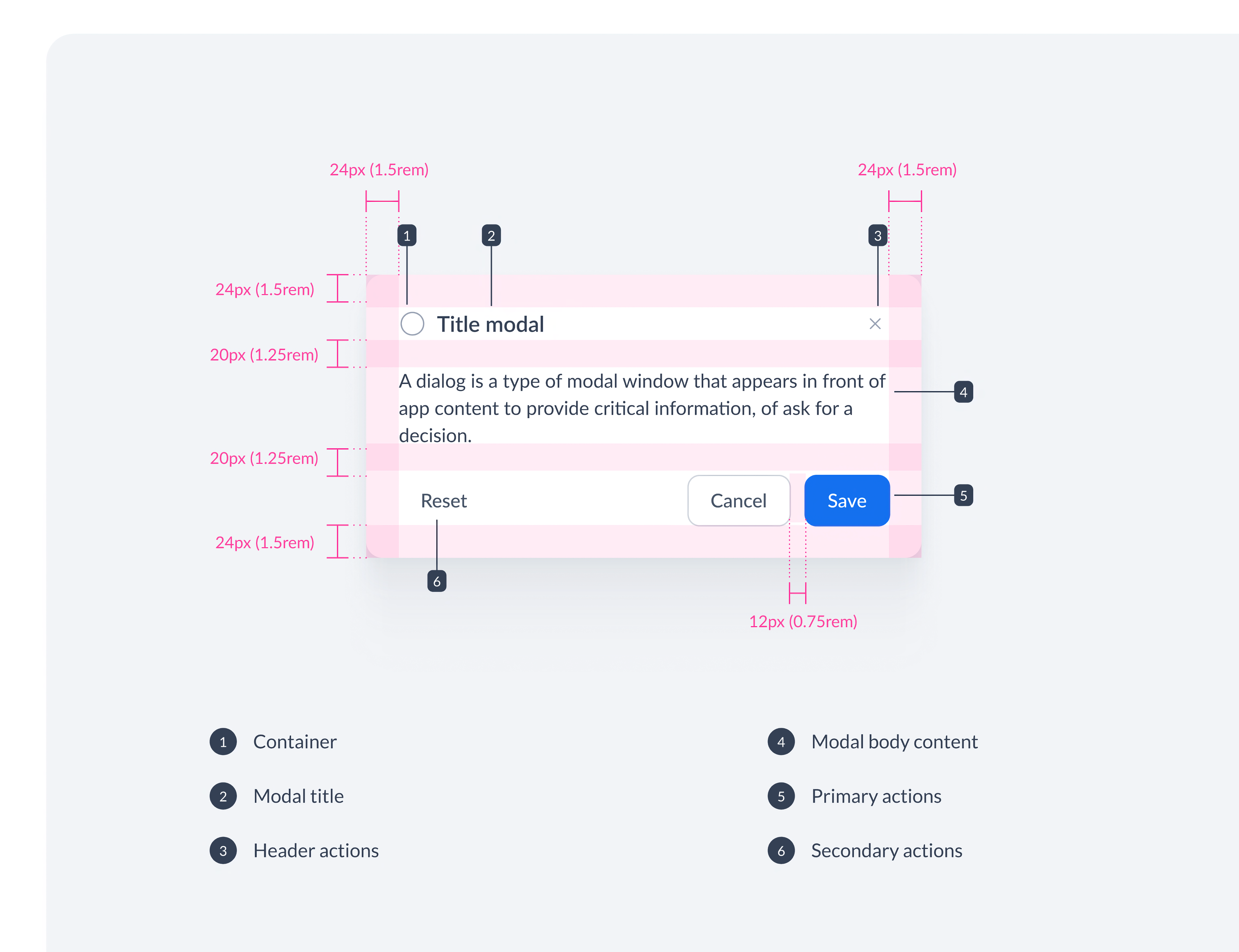Viewport: 1239px width, 952px height.
Task: Click round legend badge 4 beside Modal body content
Action: point(781,742)
